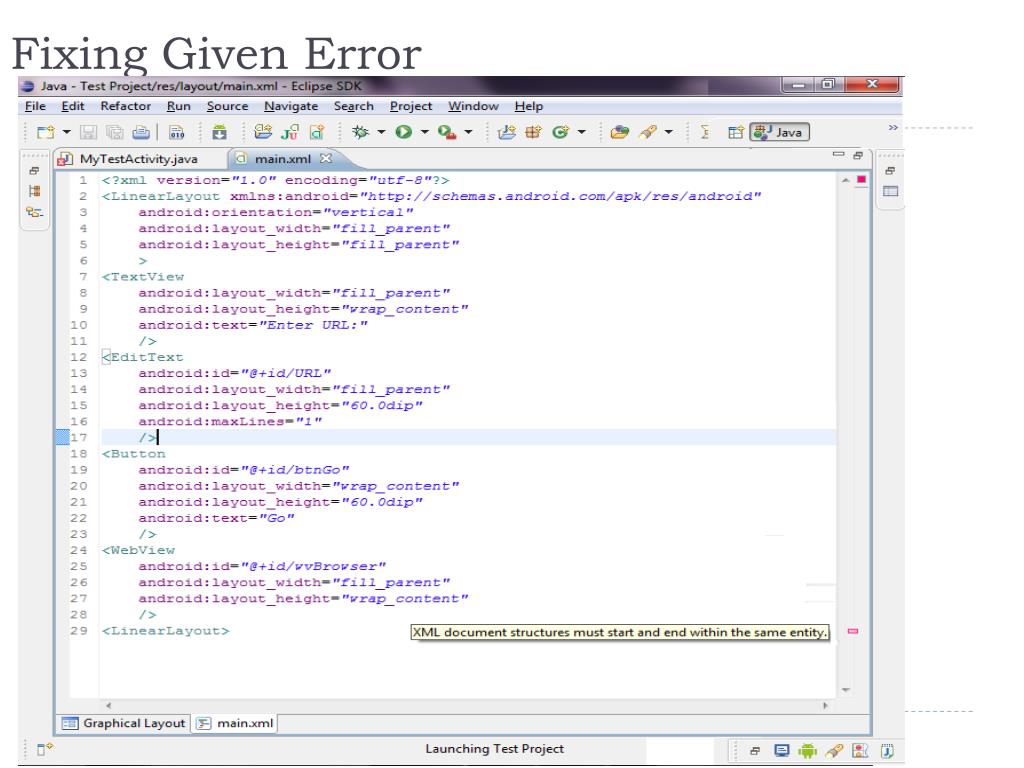
Task: Click the New Java Project icon
Action: (x=507, y=133)
